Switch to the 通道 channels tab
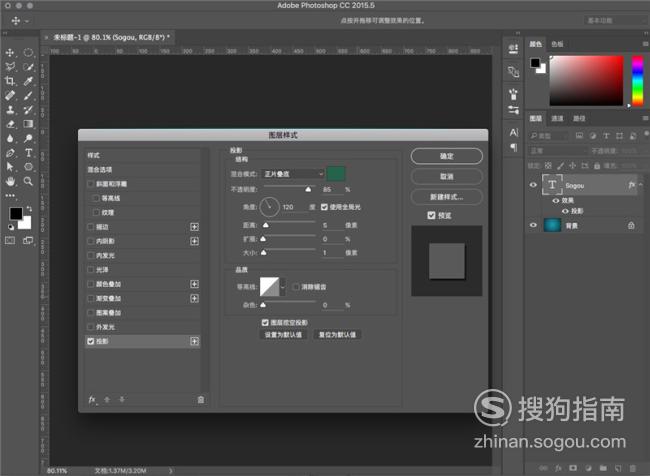The height and width of the screenshot is (476, 650). point(557,119)
